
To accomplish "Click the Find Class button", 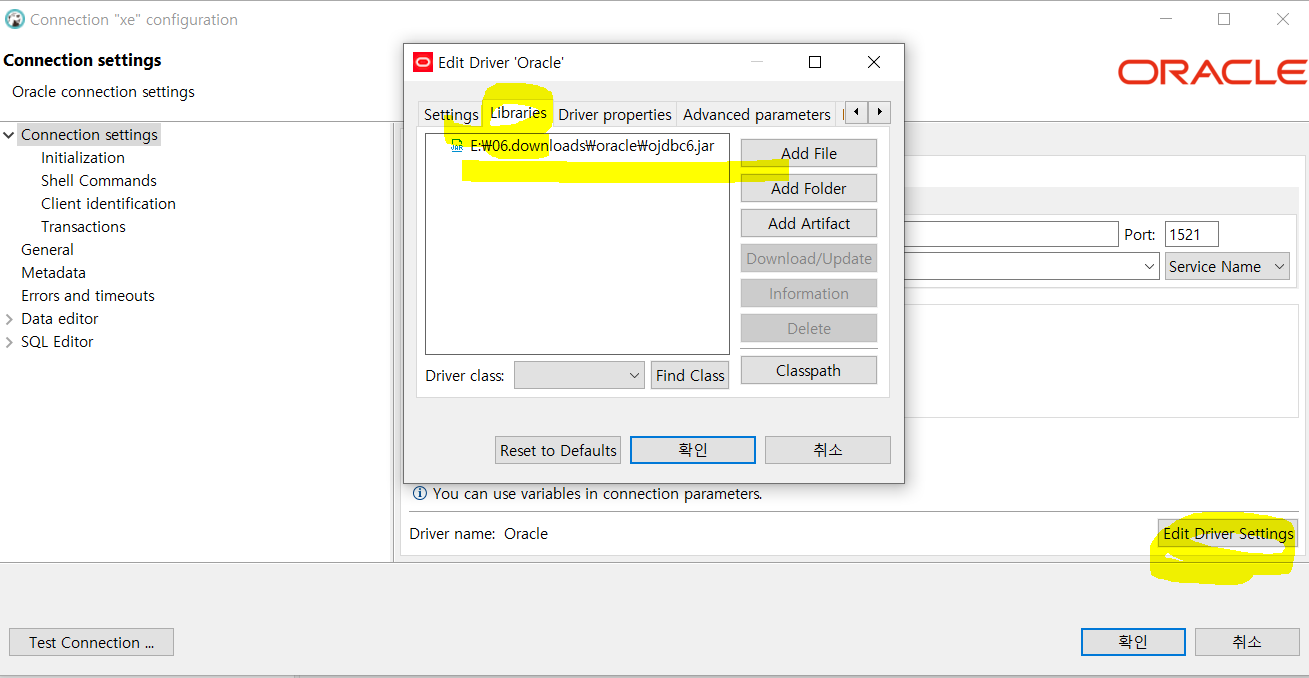I will tap(690, 375).
